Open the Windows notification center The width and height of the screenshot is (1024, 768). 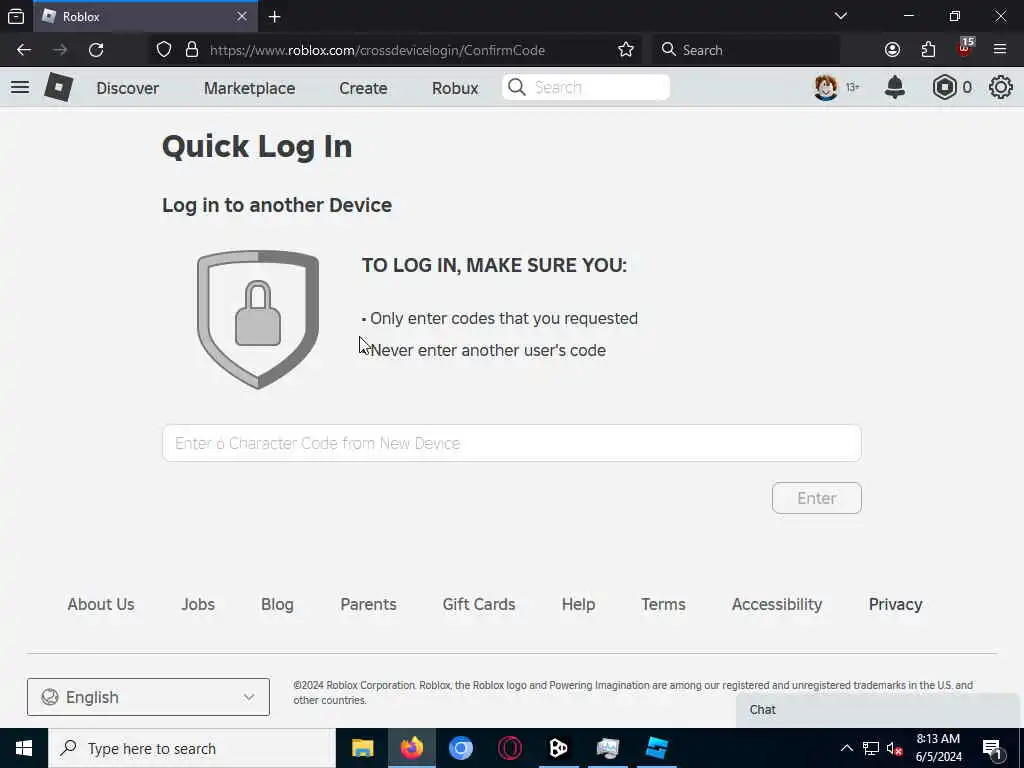(x=992, y=748)
